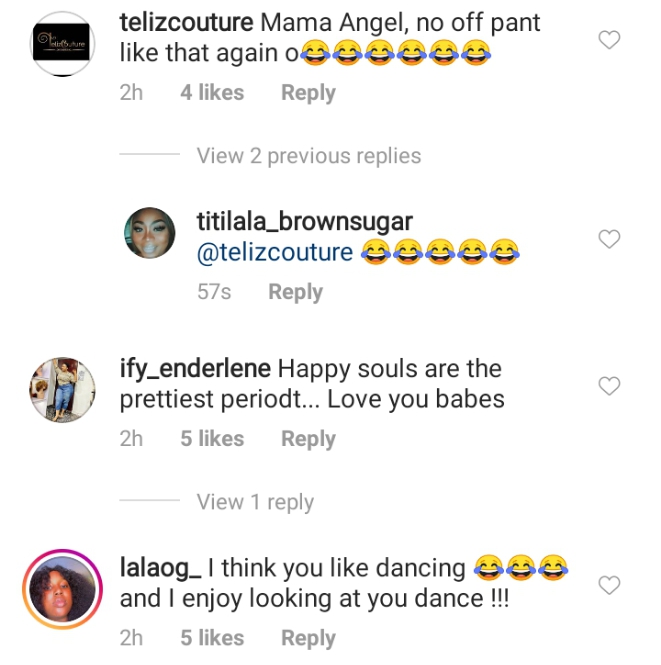Open the @telizcouture mention link
The image size is (661, 665).
[x=275, y=252]
